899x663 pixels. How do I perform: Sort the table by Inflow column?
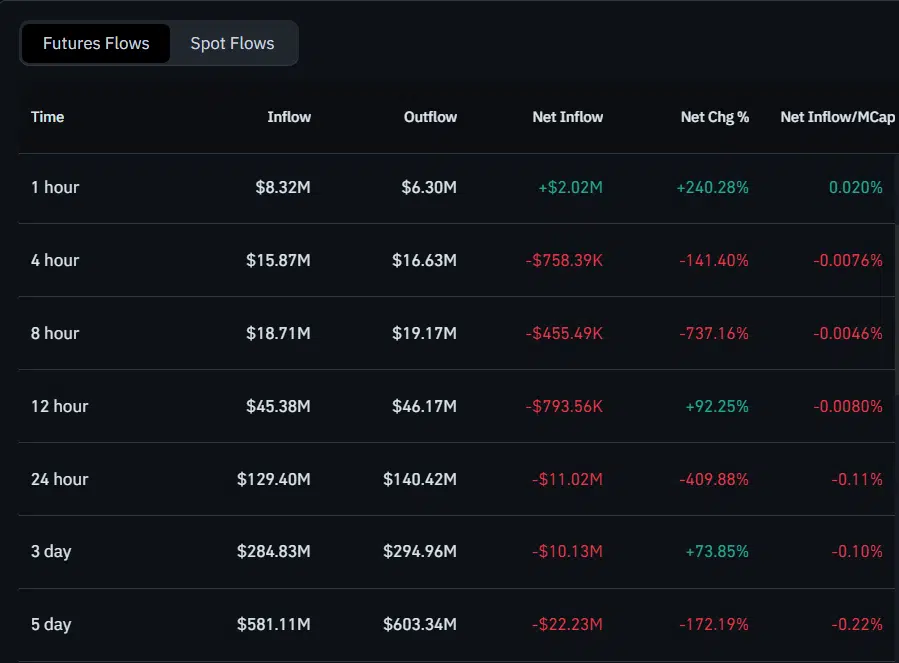(289, 117)
